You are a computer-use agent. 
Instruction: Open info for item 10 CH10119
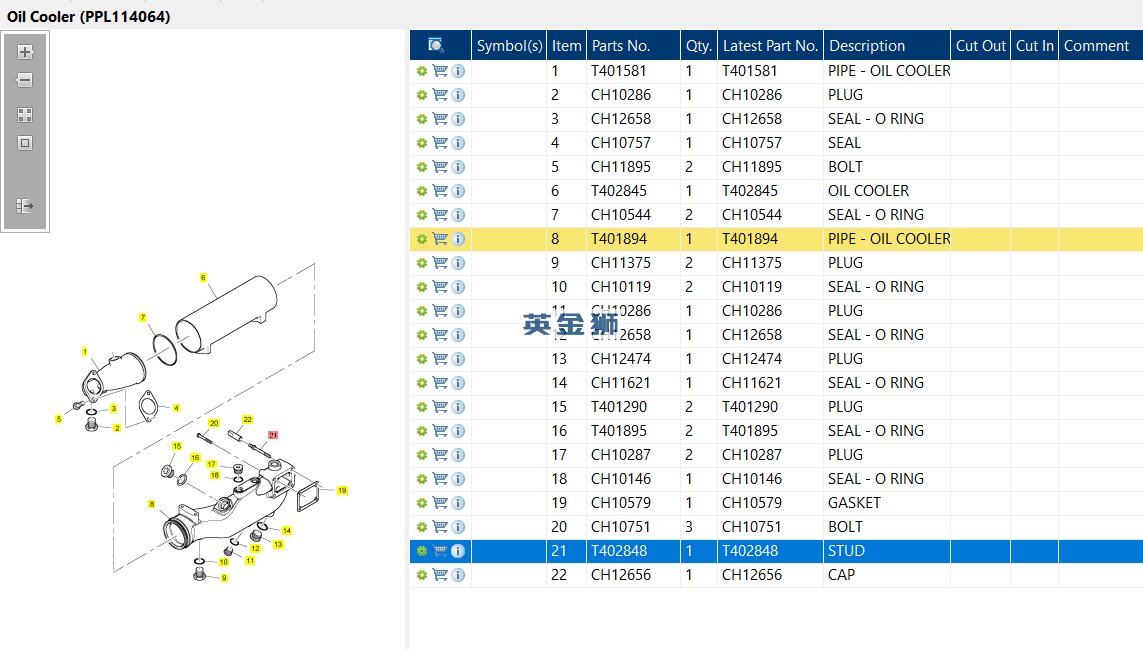pyautogui.click(x=458, y=287)
